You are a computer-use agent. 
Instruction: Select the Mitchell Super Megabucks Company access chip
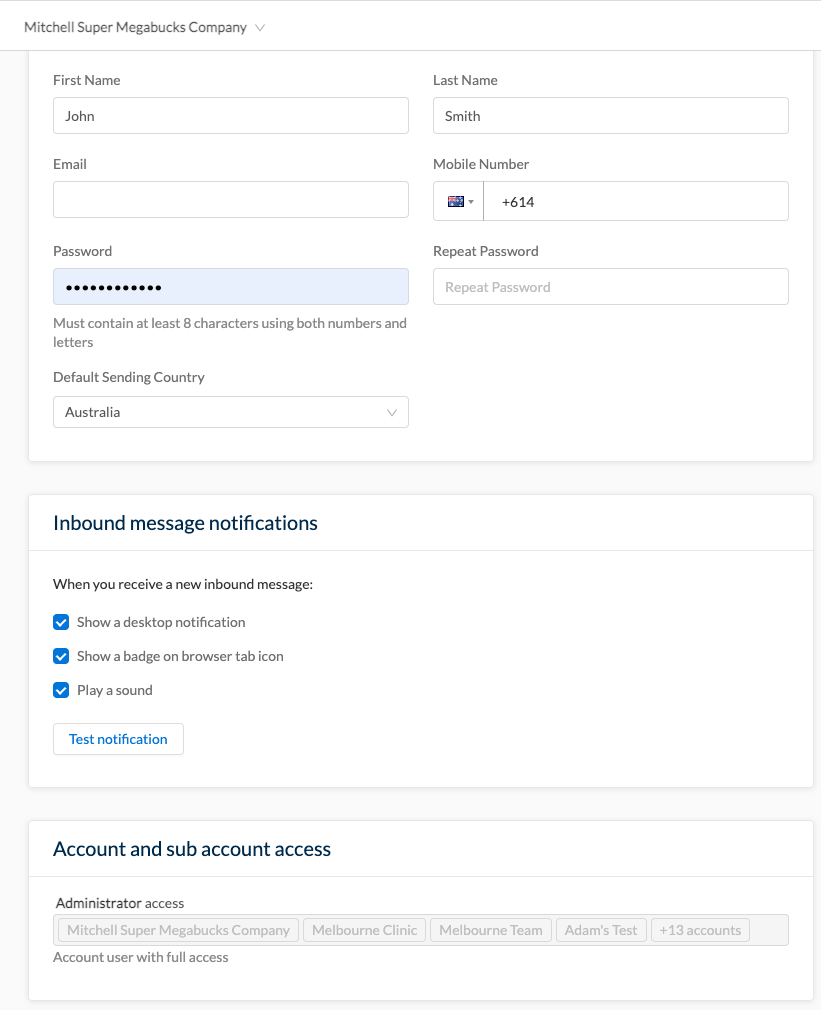(178, 929)
